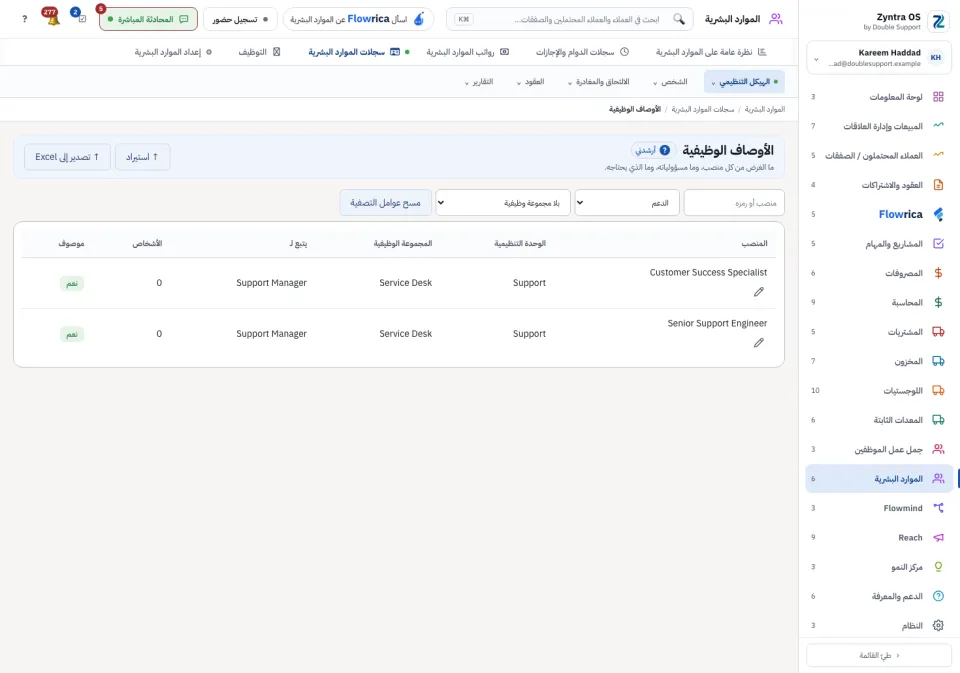The height and width of the screenshot is (673, 960).
Task: Expand الشخص submenu
Action: (670, 81)
